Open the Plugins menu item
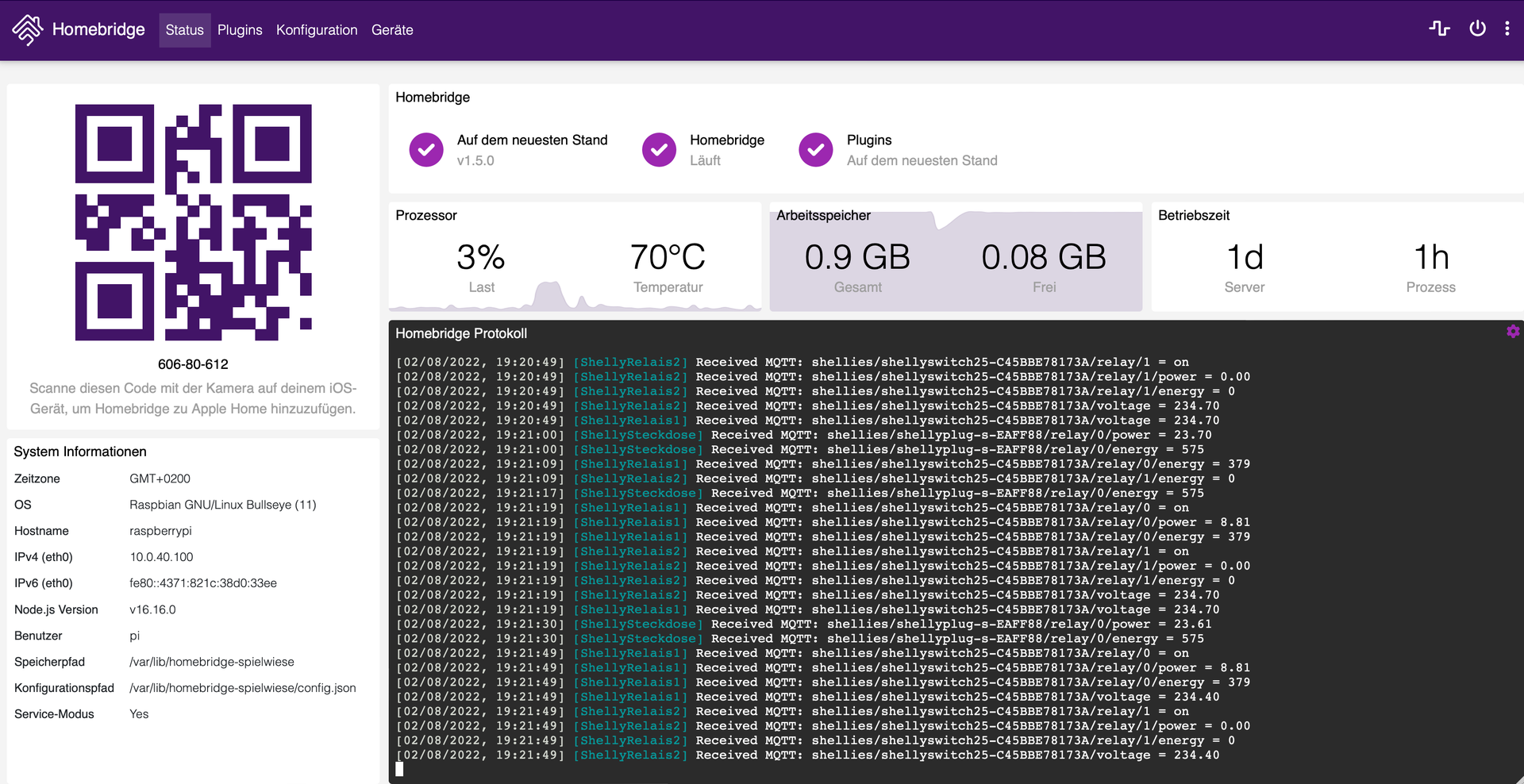This screenshot has height=784, width=1524. coord(240,30)
